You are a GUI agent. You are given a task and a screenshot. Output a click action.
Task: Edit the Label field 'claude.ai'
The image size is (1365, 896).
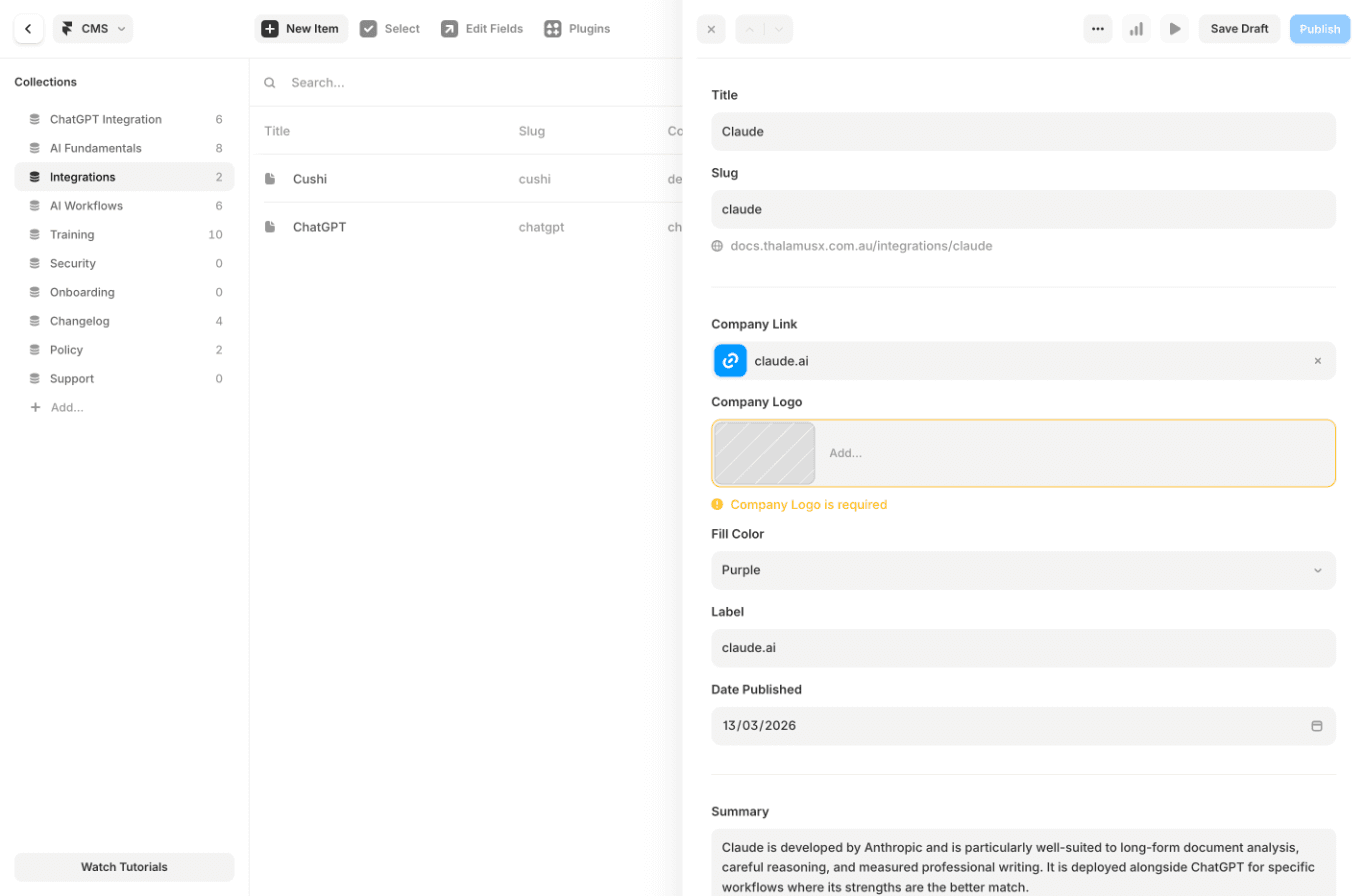pyautogui.click(x=1023, y=648)
